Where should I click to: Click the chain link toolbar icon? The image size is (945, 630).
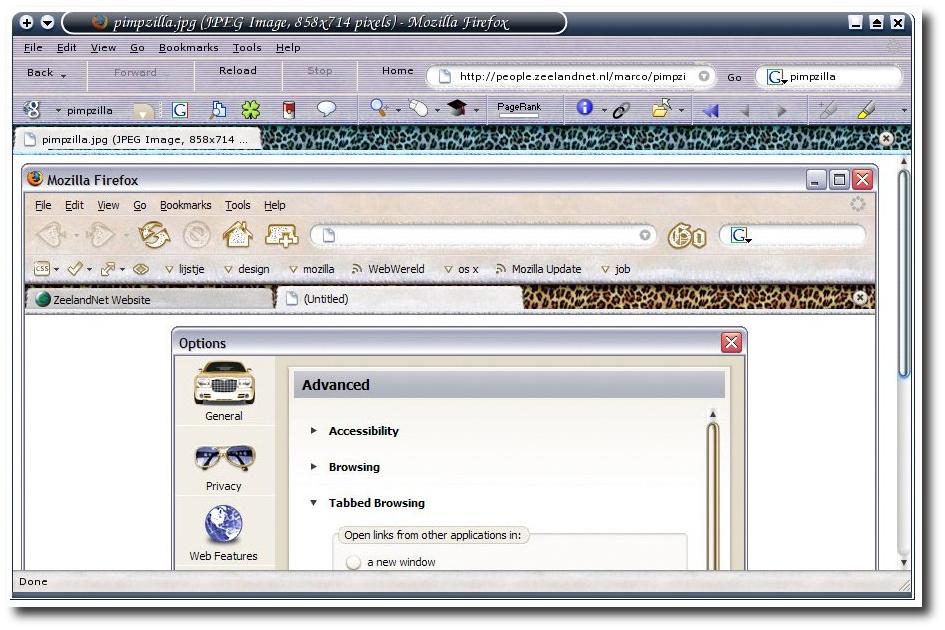tap(621, 110)
